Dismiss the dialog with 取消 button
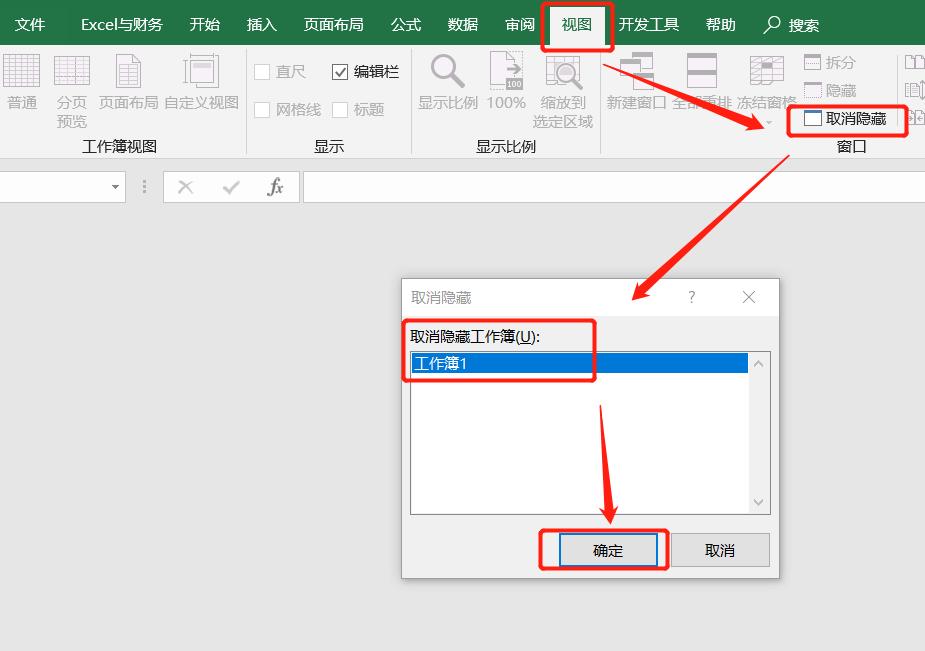This screenshot has height=651, width=925. (720, 549)
